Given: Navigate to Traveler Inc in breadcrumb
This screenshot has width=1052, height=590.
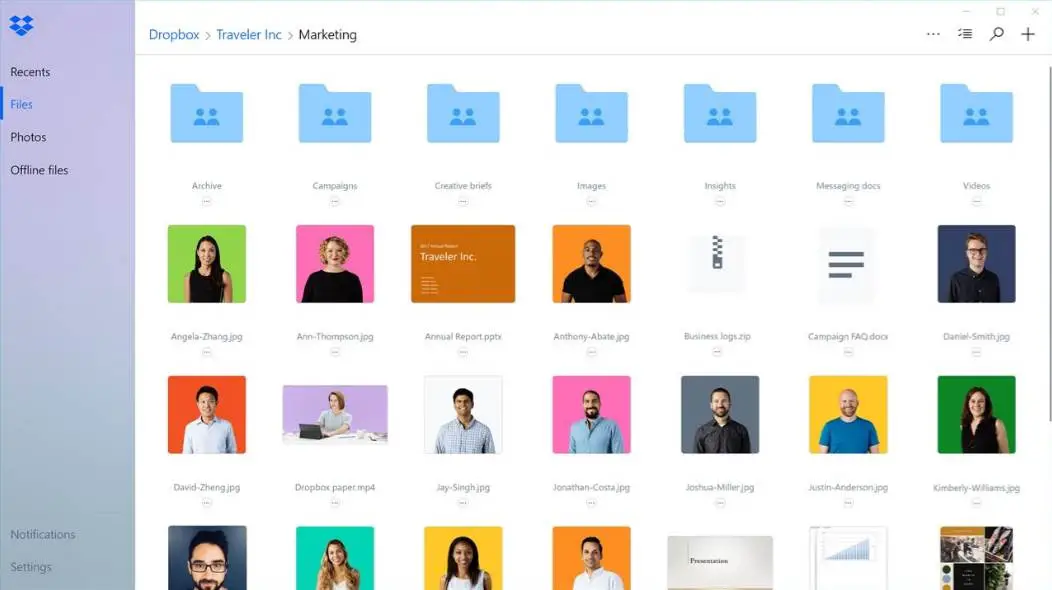Looking at the screenshot, I should [x=249, y=35].
